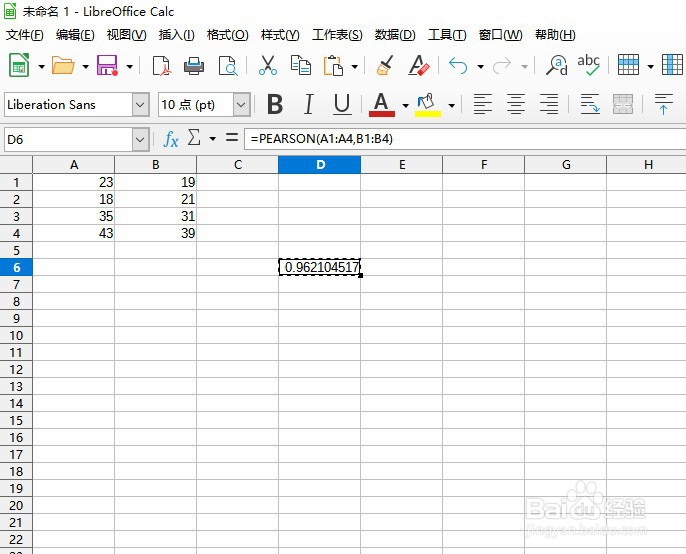
Task: Click the Sum sigma icon
Action: [194, 138]
